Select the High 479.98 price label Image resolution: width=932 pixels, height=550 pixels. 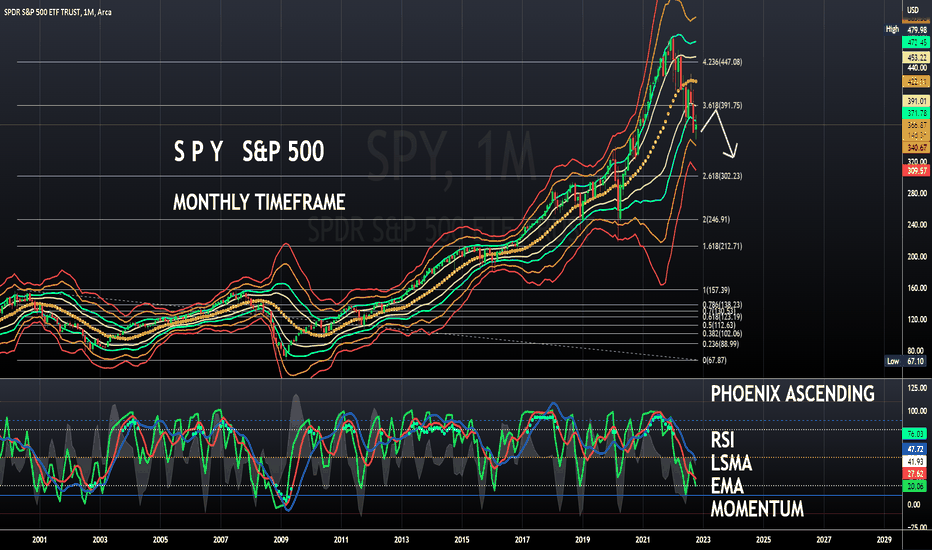(x=906, y=29)
